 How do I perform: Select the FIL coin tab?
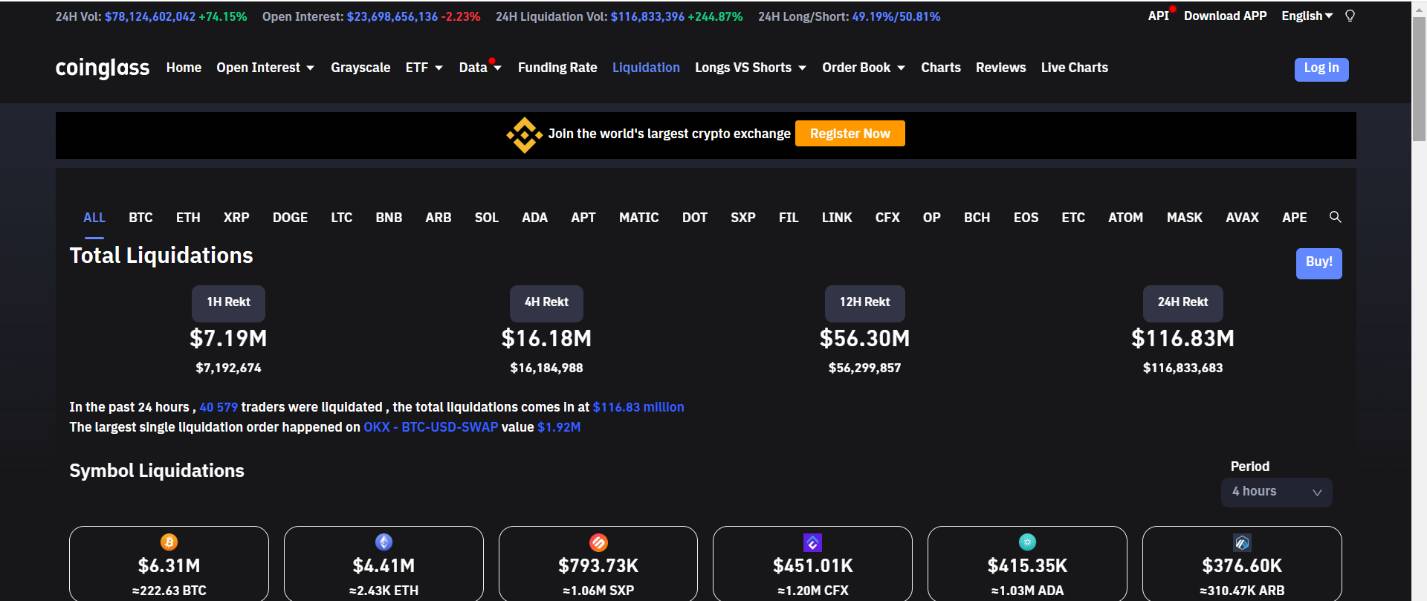(789, 217)
